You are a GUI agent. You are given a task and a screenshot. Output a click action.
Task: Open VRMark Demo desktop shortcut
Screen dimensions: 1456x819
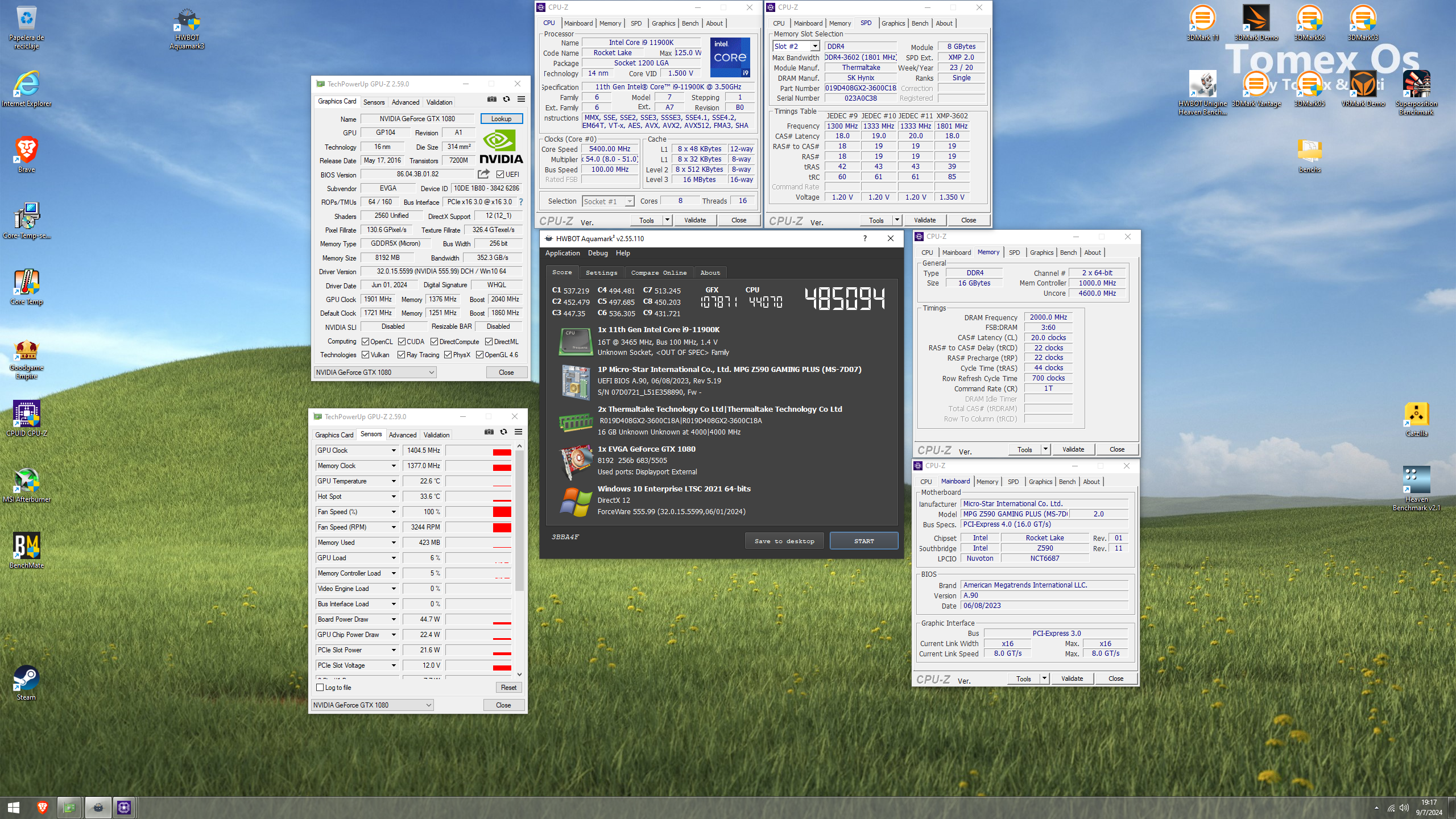[1363, 89]
